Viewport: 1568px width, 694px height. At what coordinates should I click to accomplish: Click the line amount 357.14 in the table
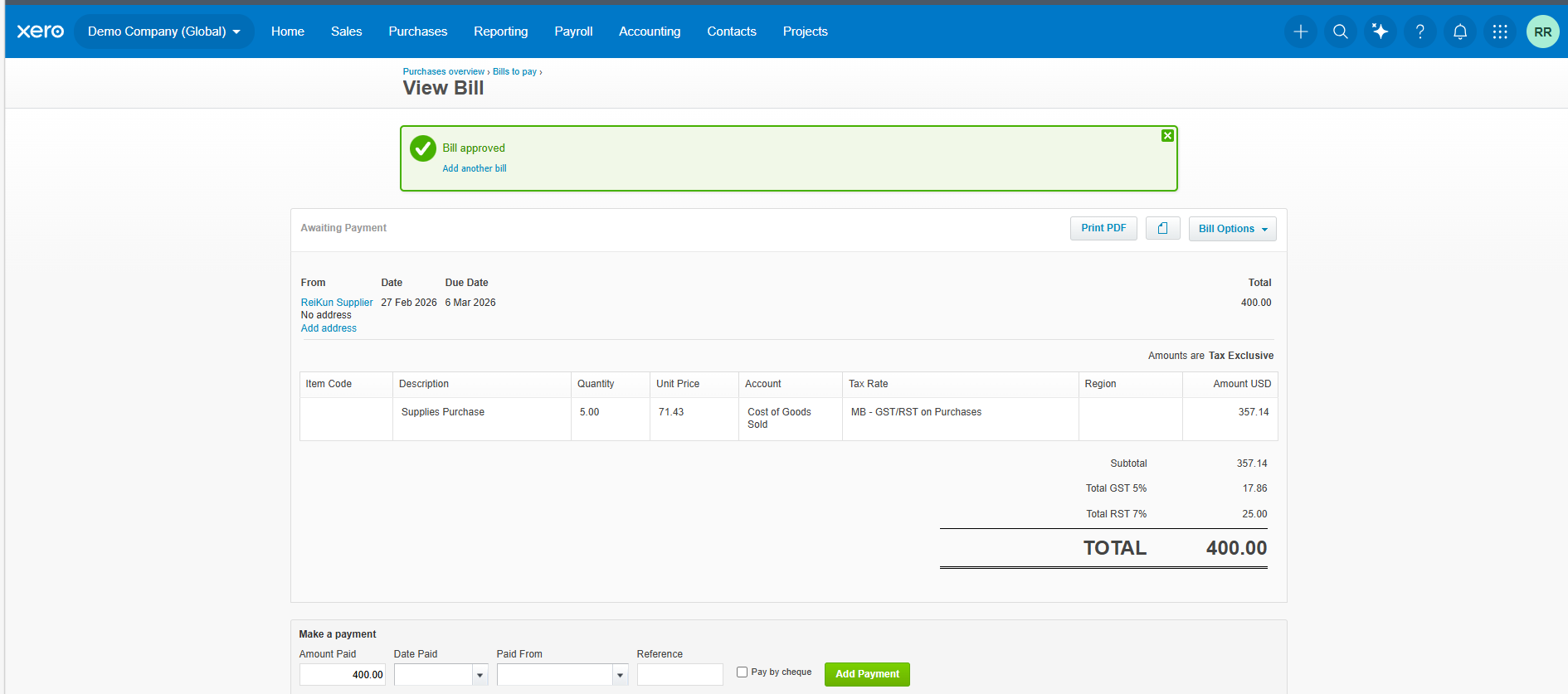[1254, 412]
